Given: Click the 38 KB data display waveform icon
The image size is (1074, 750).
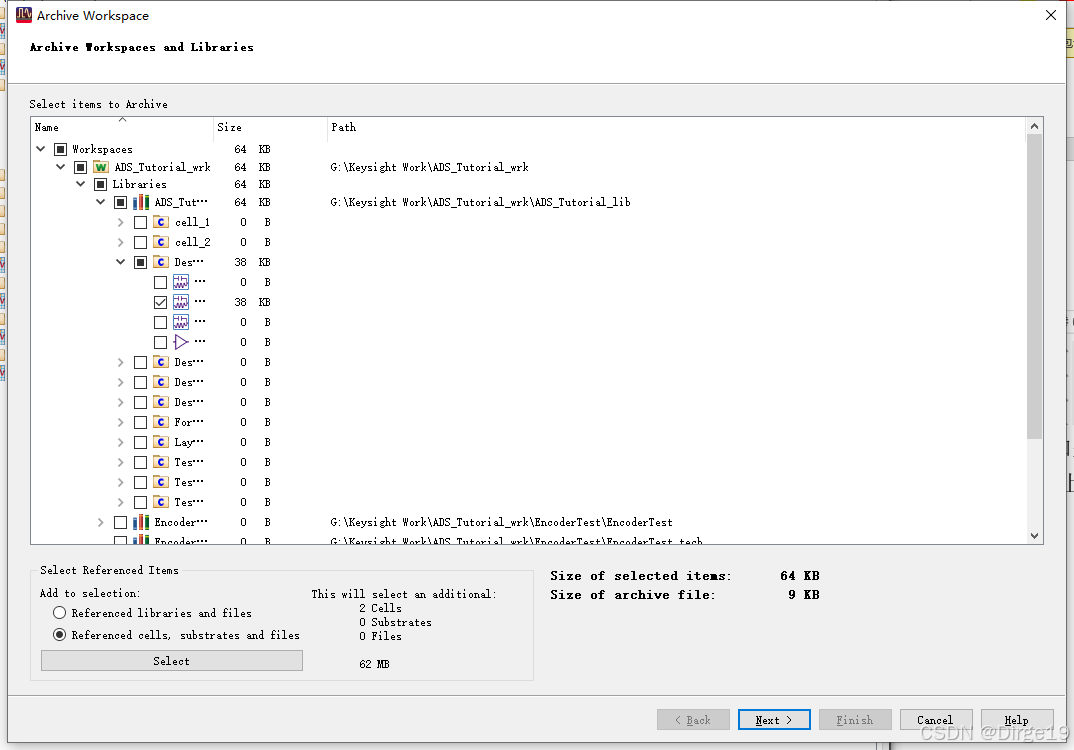Looking at the screenshot, I should 182,301.
